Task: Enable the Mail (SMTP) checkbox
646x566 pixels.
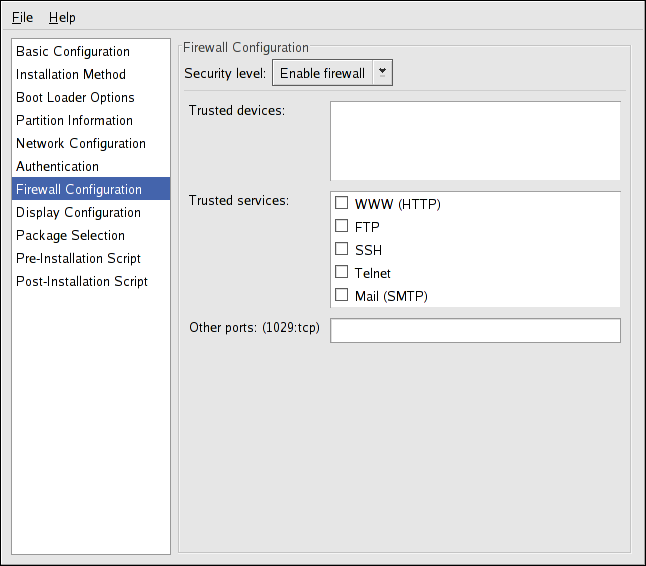Action: tap(342, 296)
